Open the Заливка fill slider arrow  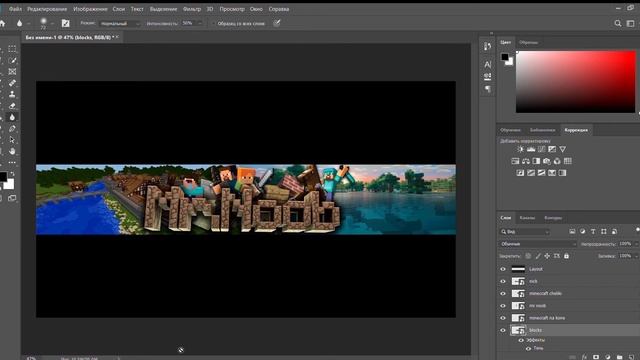(x=636, y=256)
